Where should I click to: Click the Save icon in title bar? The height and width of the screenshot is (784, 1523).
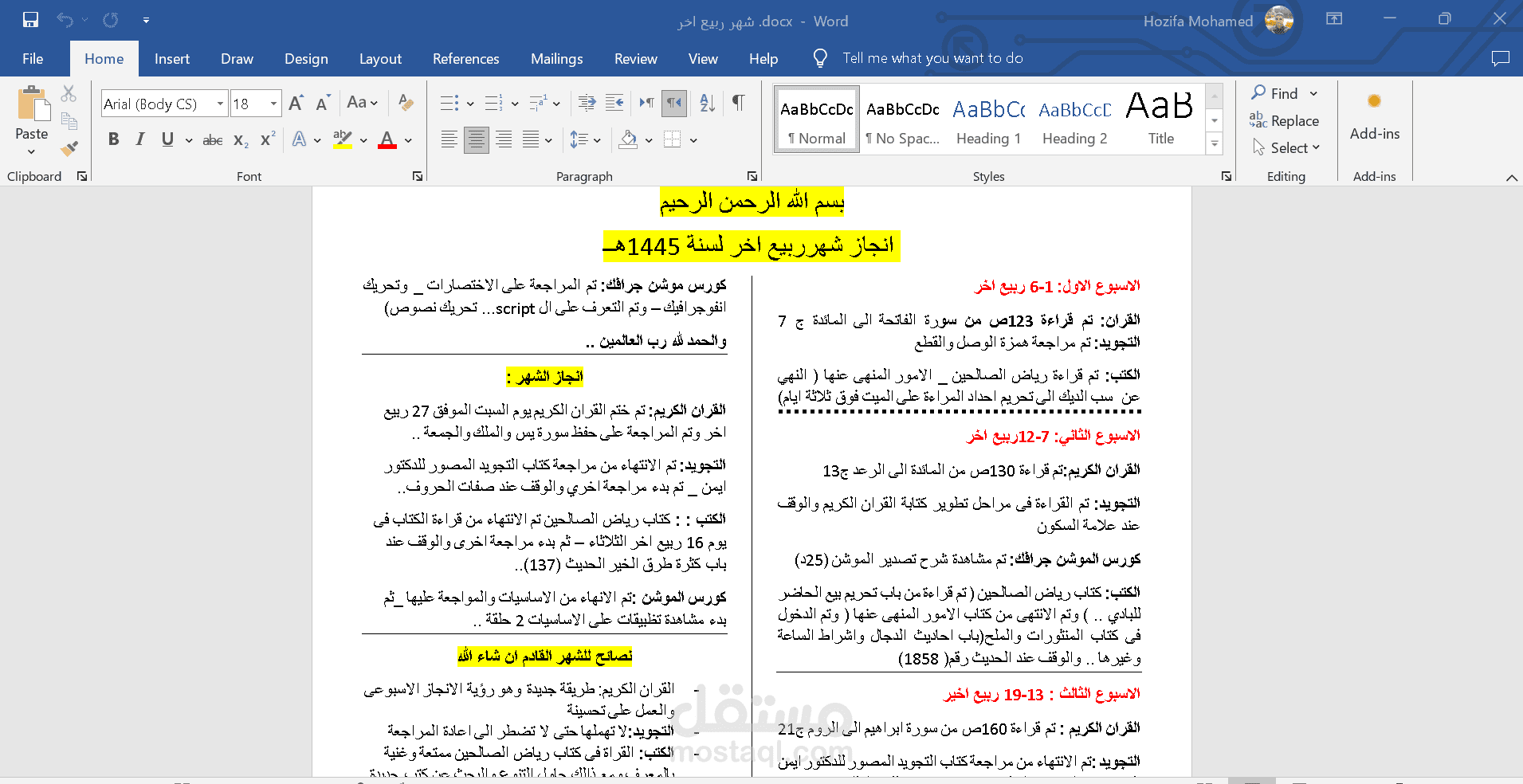click(30, 20)
